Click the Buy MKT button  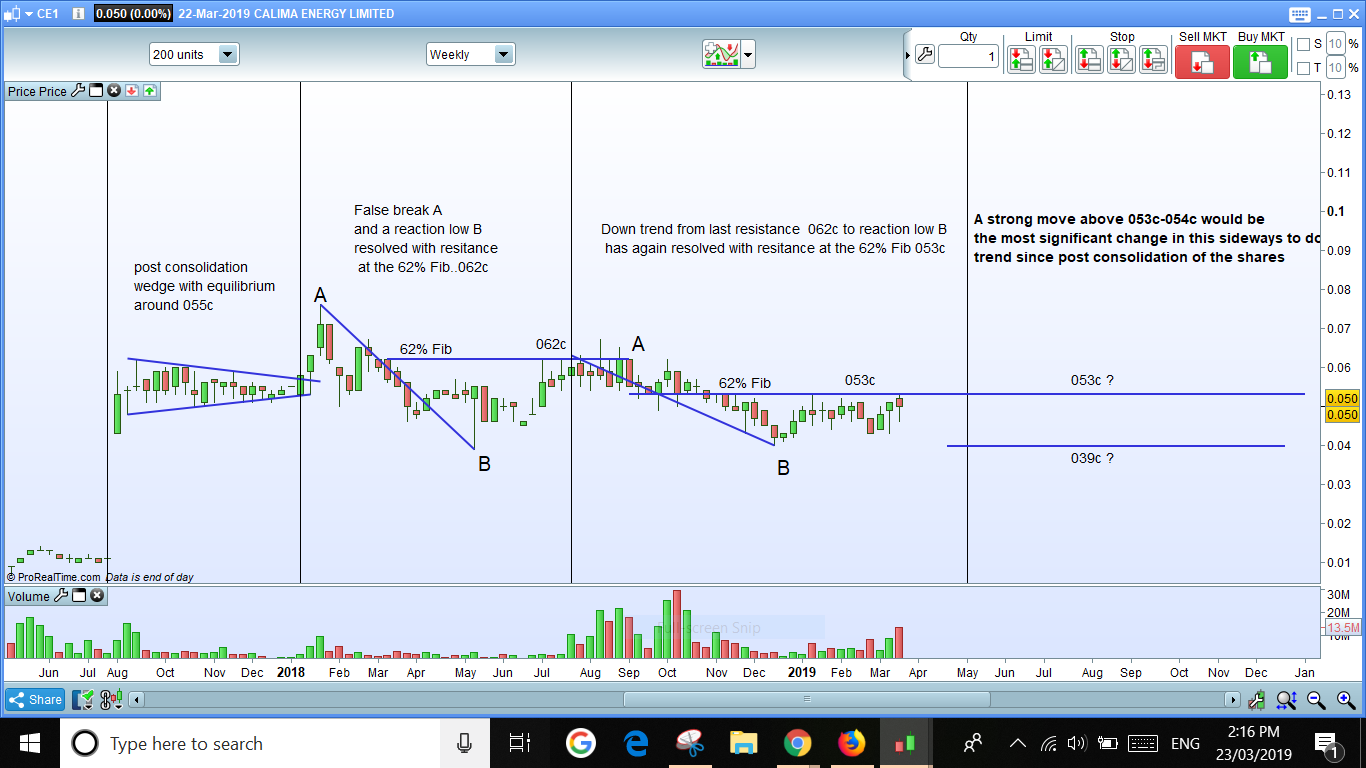pos(1260,61)
